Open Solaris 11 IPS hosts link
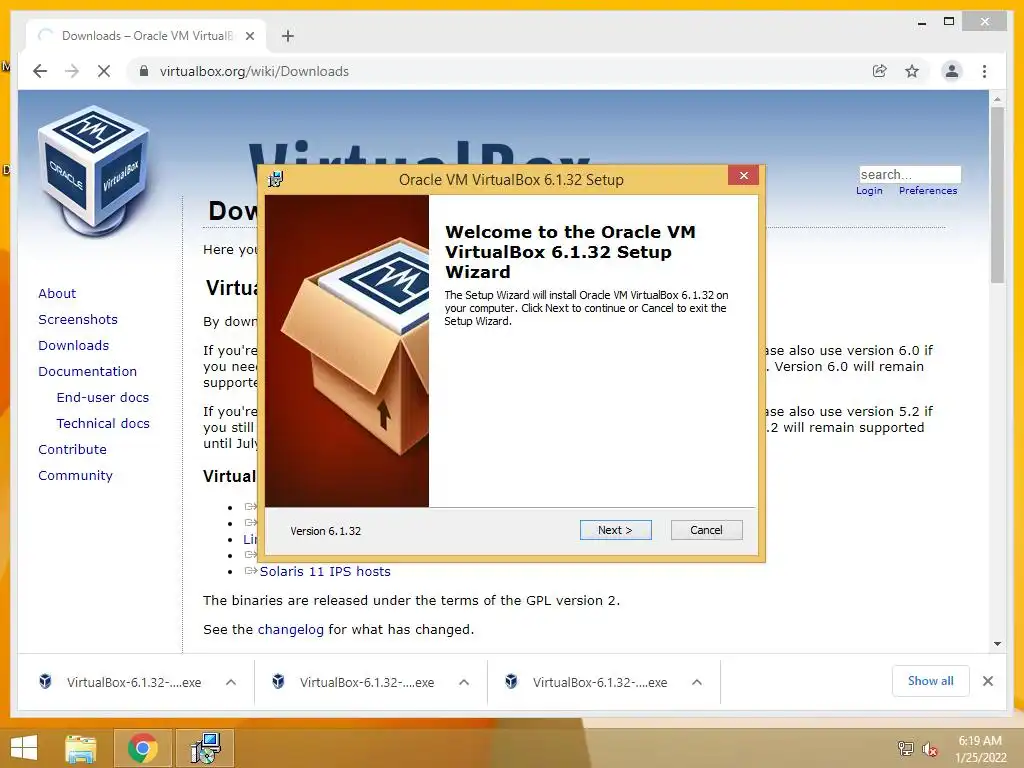Screen dimensions: 1024x768 (x=325, y=571)
